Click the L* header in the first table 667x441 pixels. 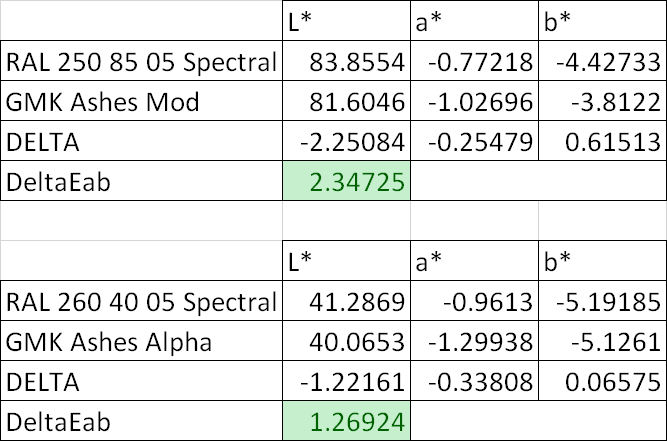click(x=344, y=22)
